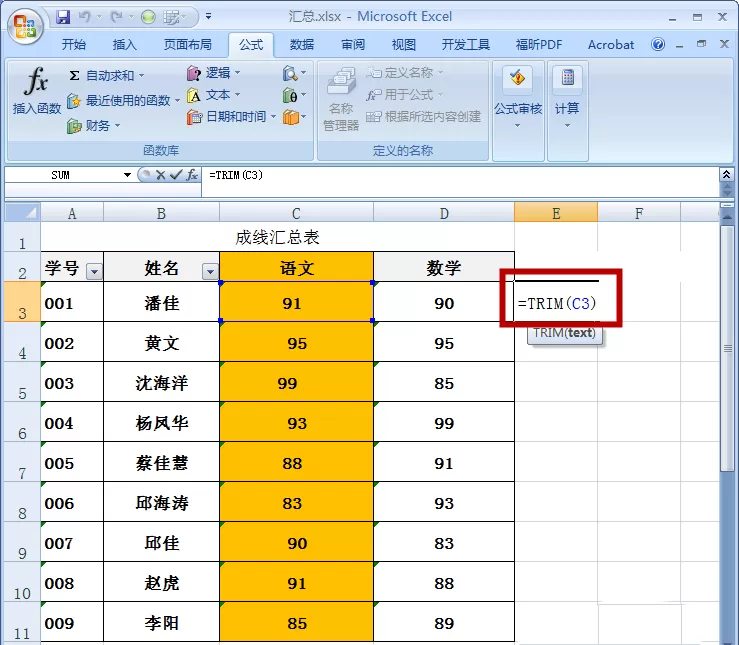Select column C header
The height and width of the screenshot is (645, 739).
click(296, 213)
